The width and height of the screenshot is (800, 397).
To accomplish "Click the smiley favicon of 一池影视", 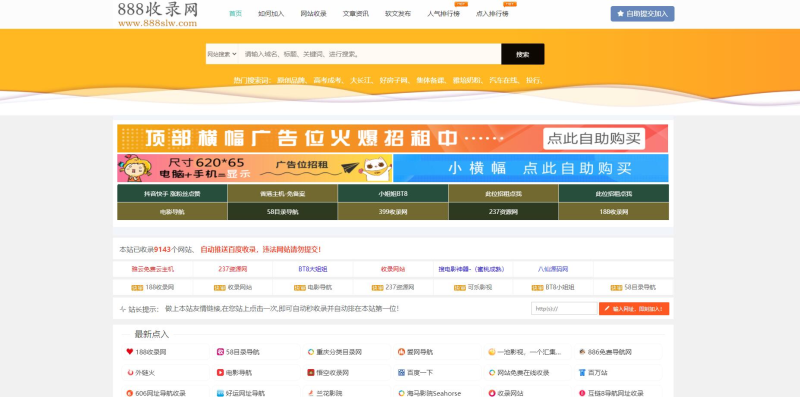I will 492,352.
